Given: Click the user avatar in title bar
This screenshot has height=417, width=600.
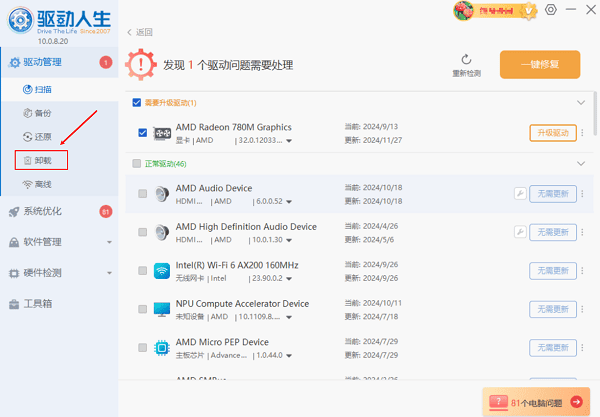Looking at the screenshot, I should (463, 11).
